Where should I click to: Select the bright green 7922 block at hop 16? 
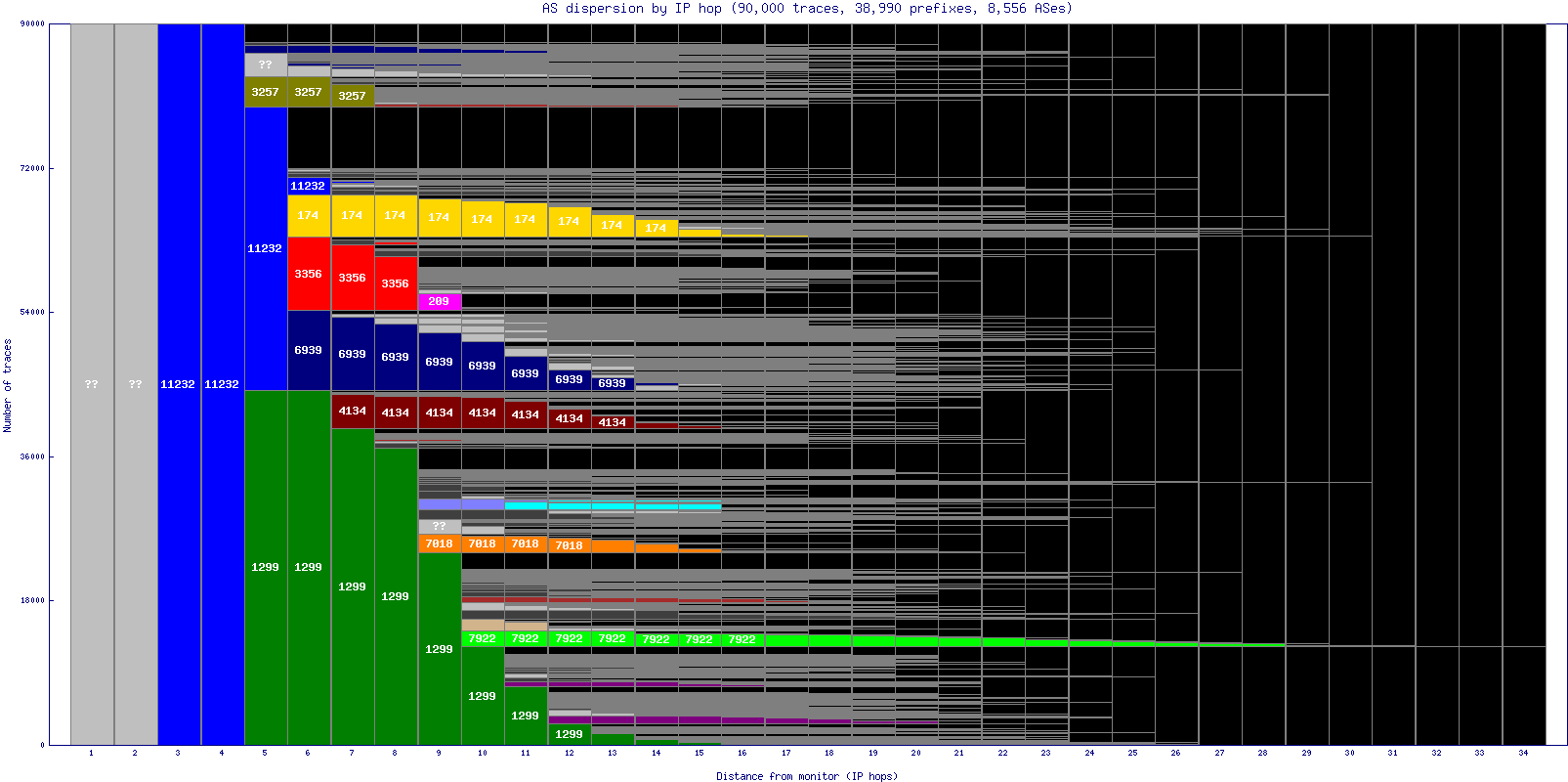tap(742, 639)
